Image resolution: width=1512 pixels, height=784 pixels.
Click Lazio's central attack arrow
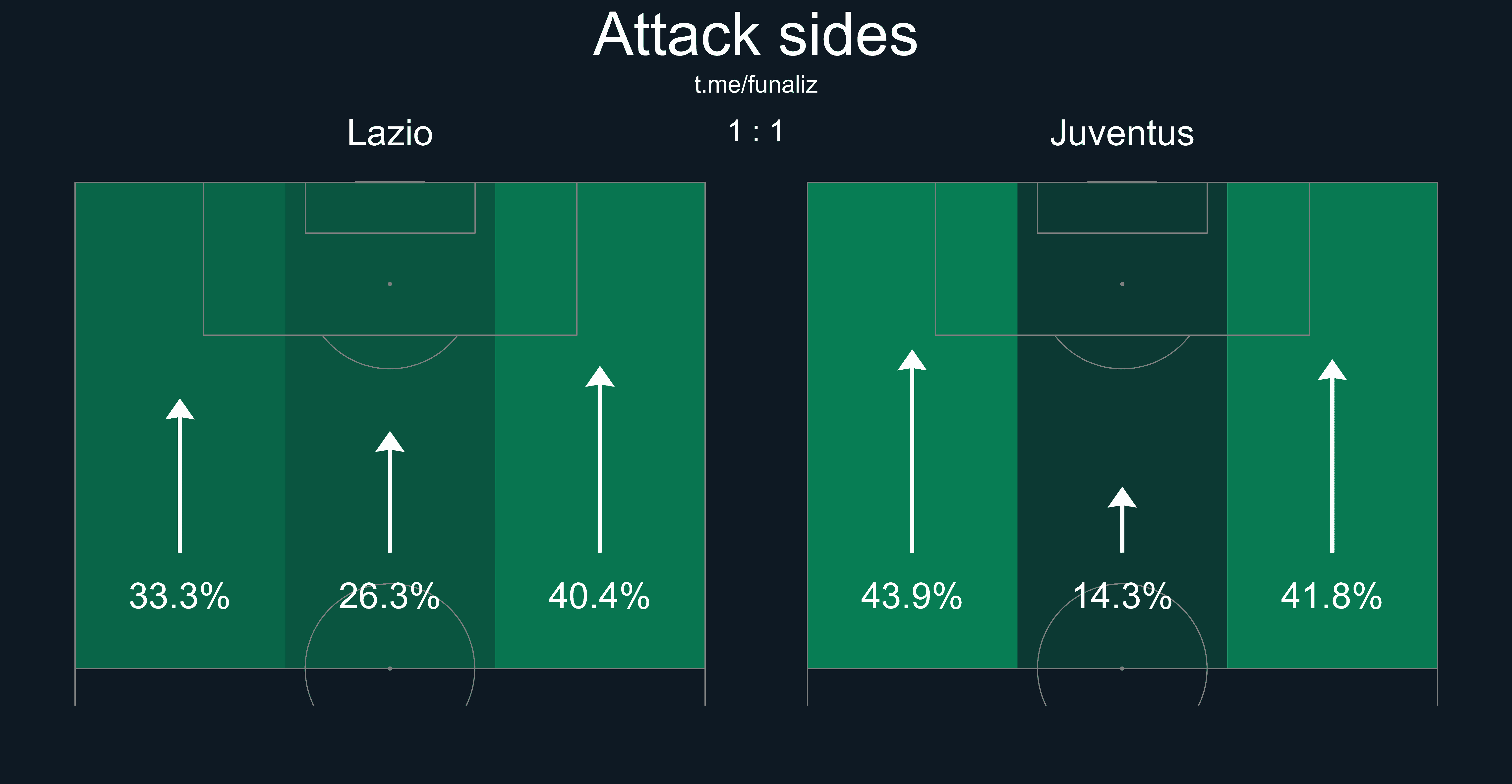click(390, 492)
